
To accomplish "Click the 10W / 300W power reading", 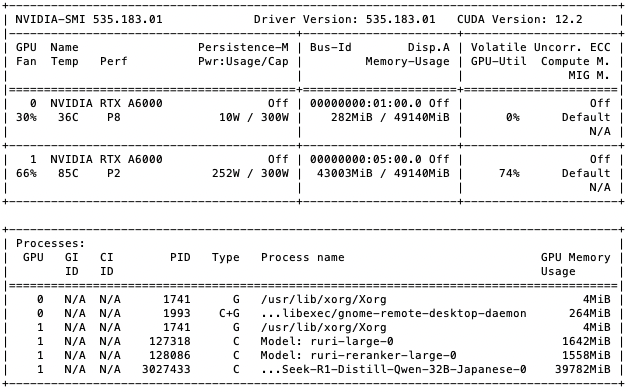I will [x=254, y=117].
